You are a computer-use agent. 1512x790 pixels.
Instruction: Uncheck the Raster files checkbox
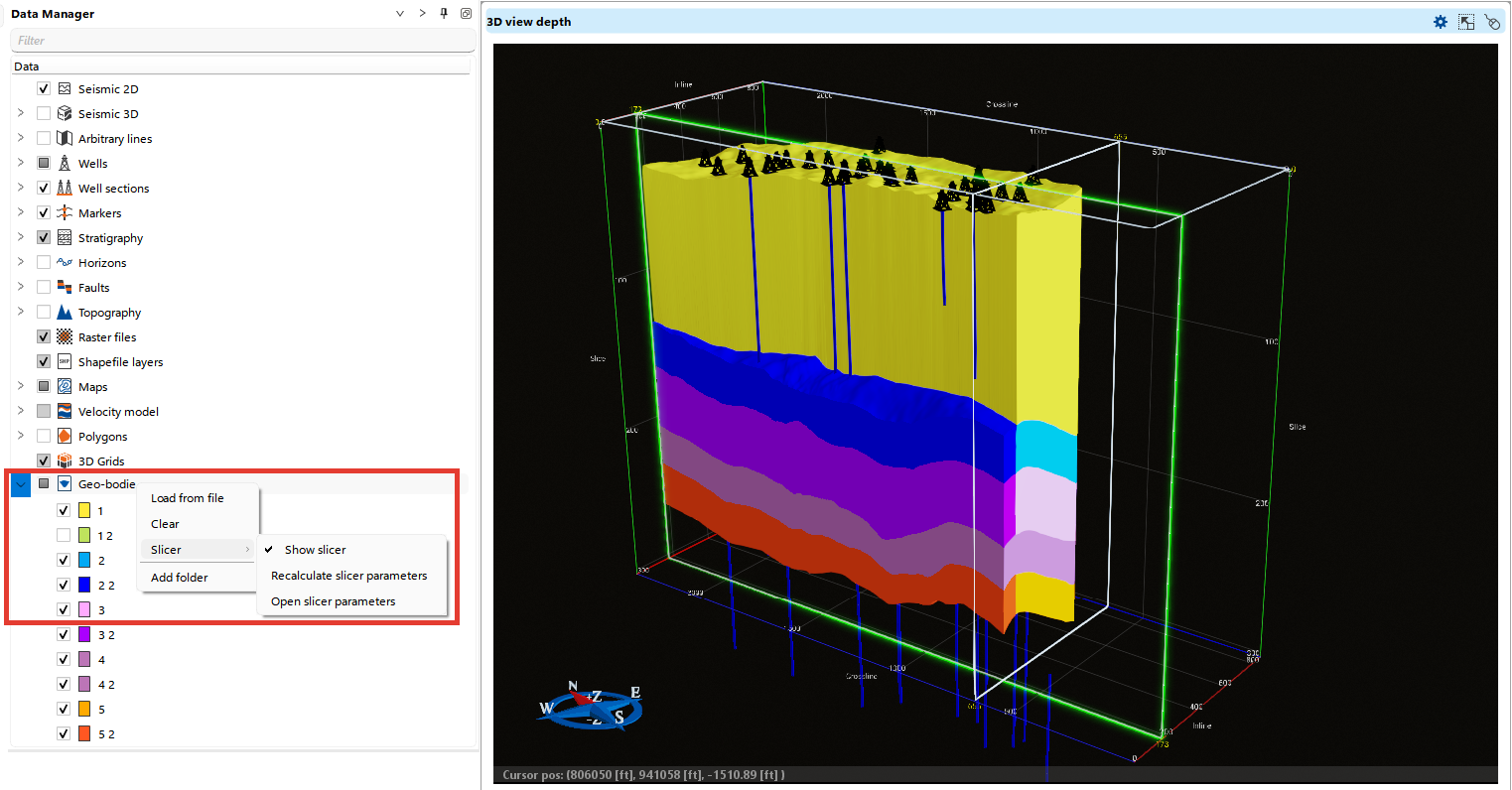pos(44,337)
